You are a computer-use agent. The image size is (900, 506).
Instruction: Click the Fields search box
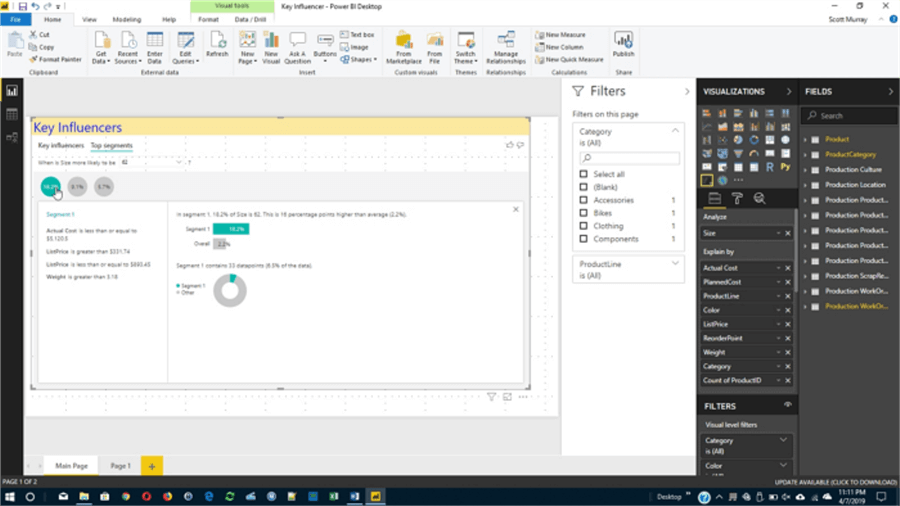849,116
